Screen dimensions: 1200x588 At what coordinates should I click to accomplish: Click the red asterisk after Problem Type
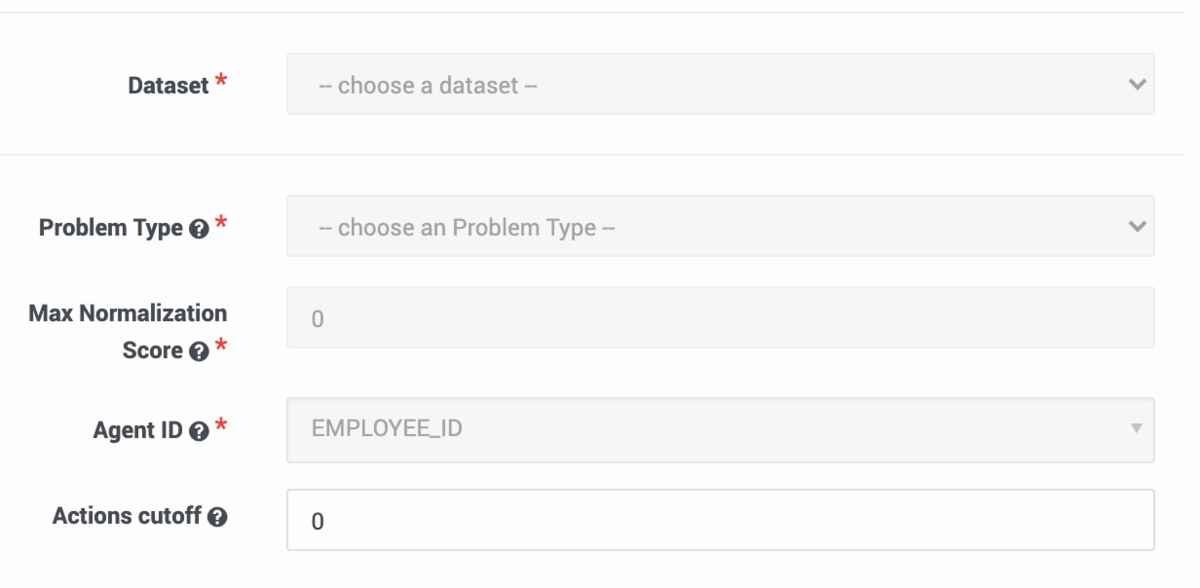(x=221, y=224)
